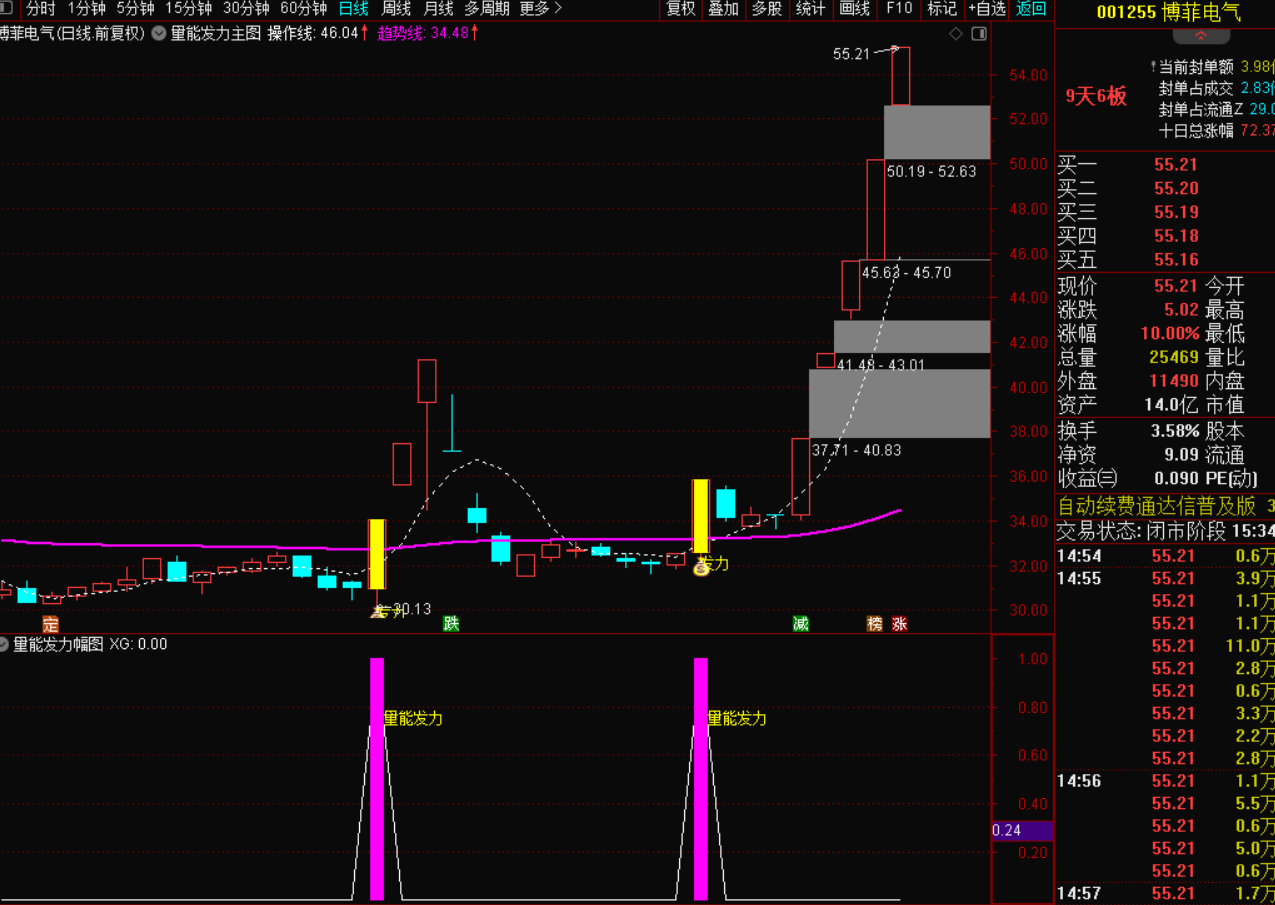
Task: Collapse the panel using the red chevron
Action: coord(1200,36)
